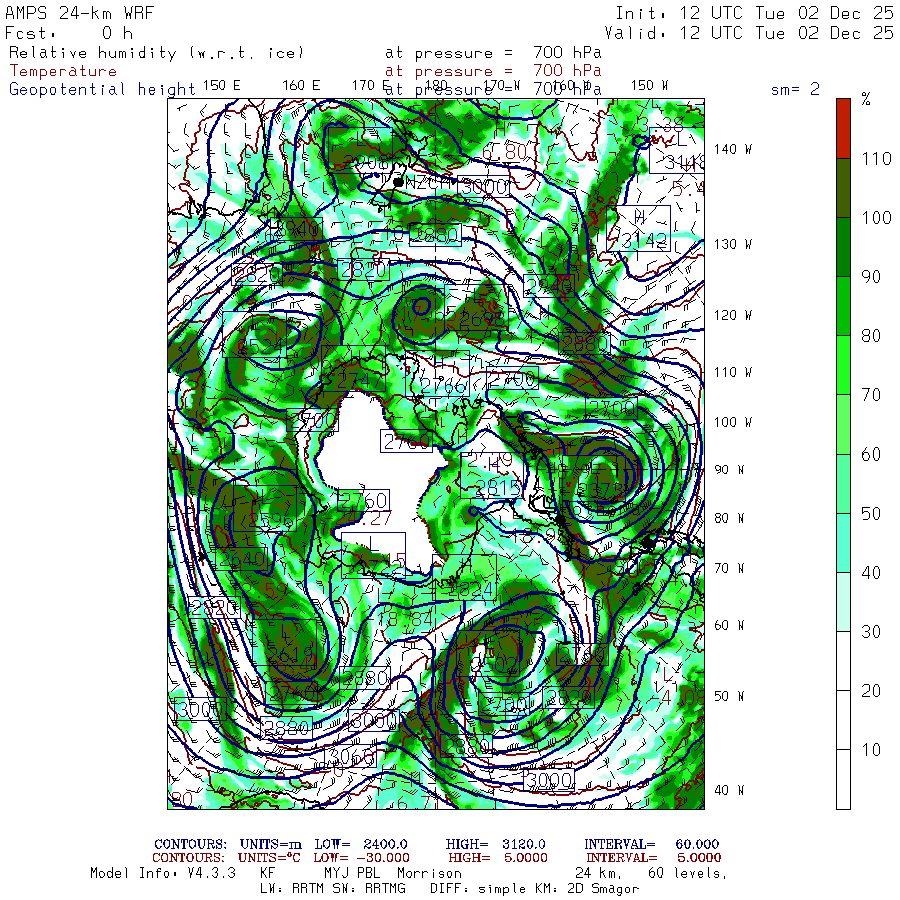Click the 2766 contour label box
900x900 pixels.
(x=443, y=385)
